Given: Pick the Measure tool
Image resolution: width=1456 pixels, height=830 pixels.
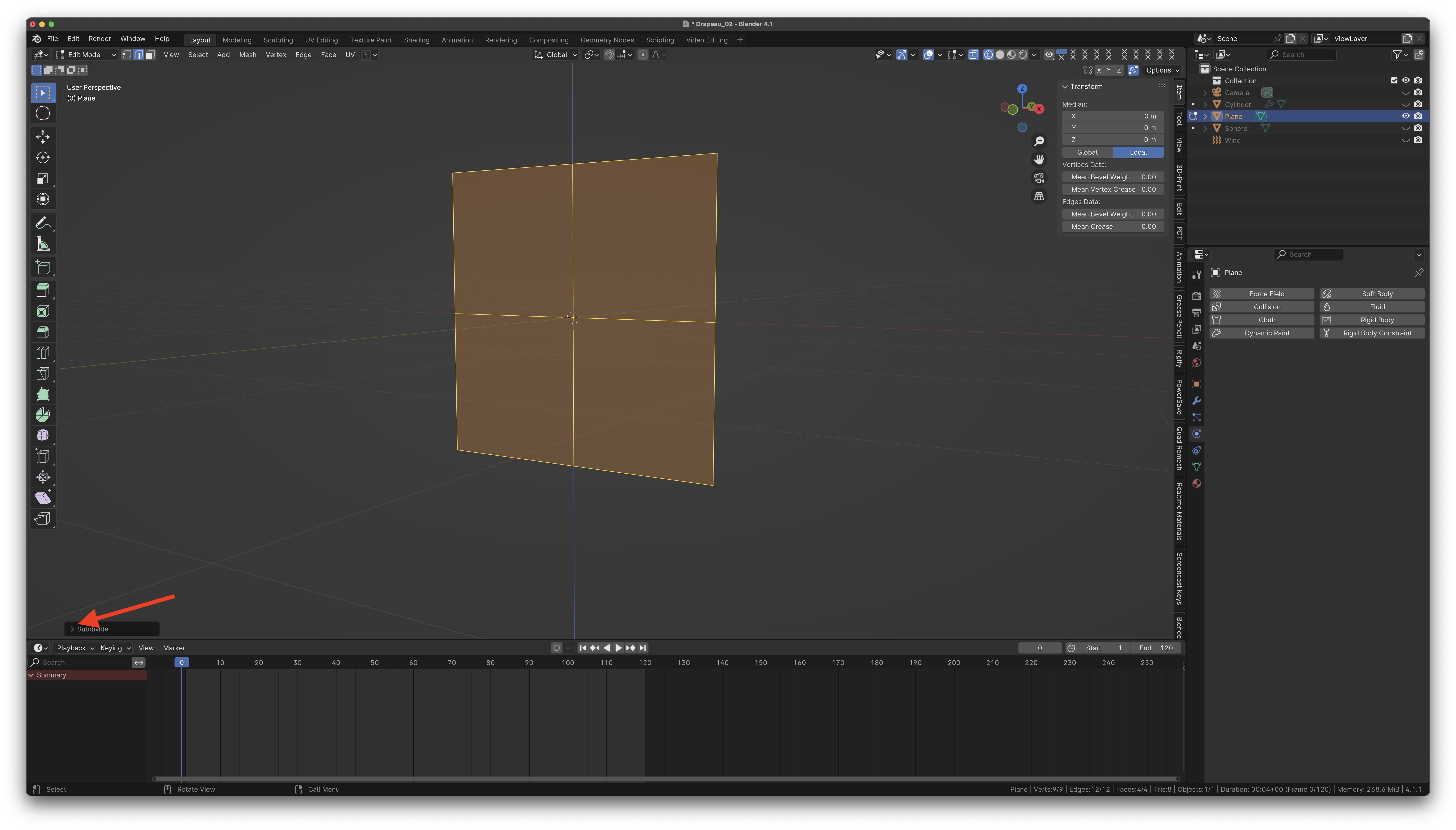Looking at the screenshot, I should tap(43, 244).
